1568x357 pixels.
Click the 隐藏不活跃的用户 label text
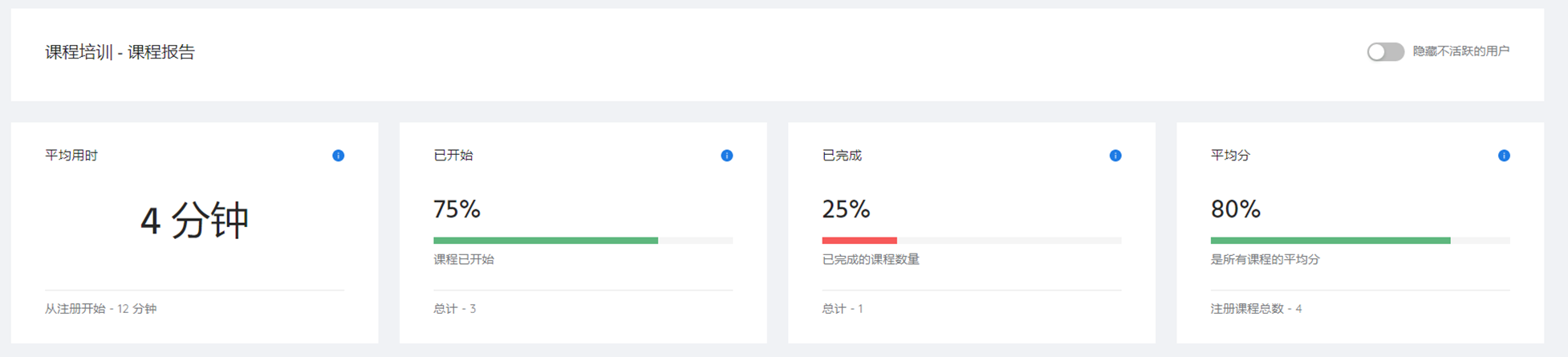tap(1460, 51)
